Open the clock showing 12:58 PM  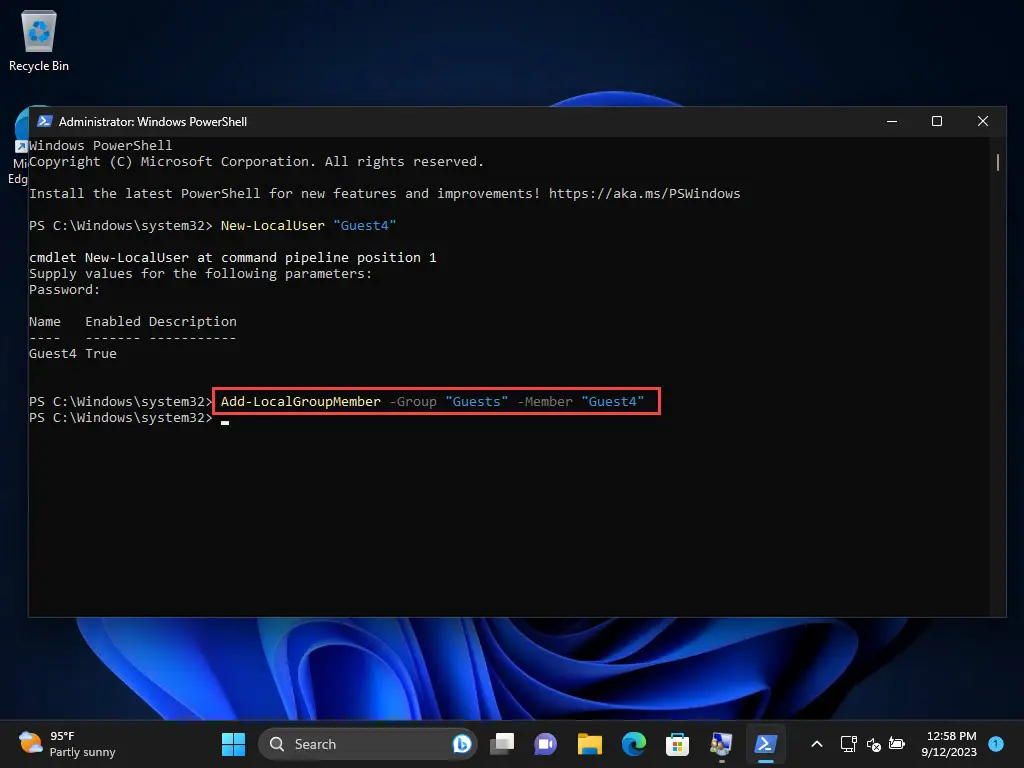949,744
